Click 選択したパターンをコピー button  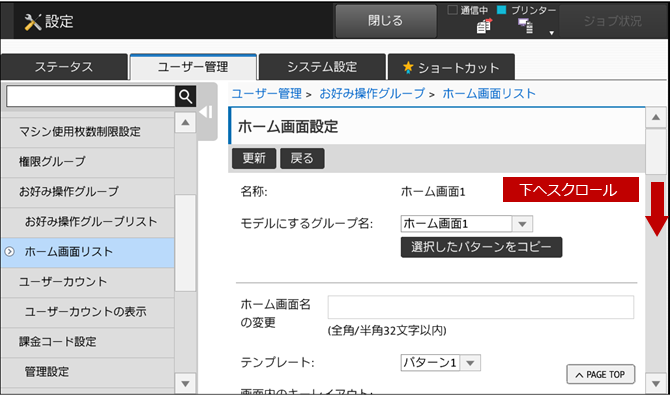[x=481, y=247]
